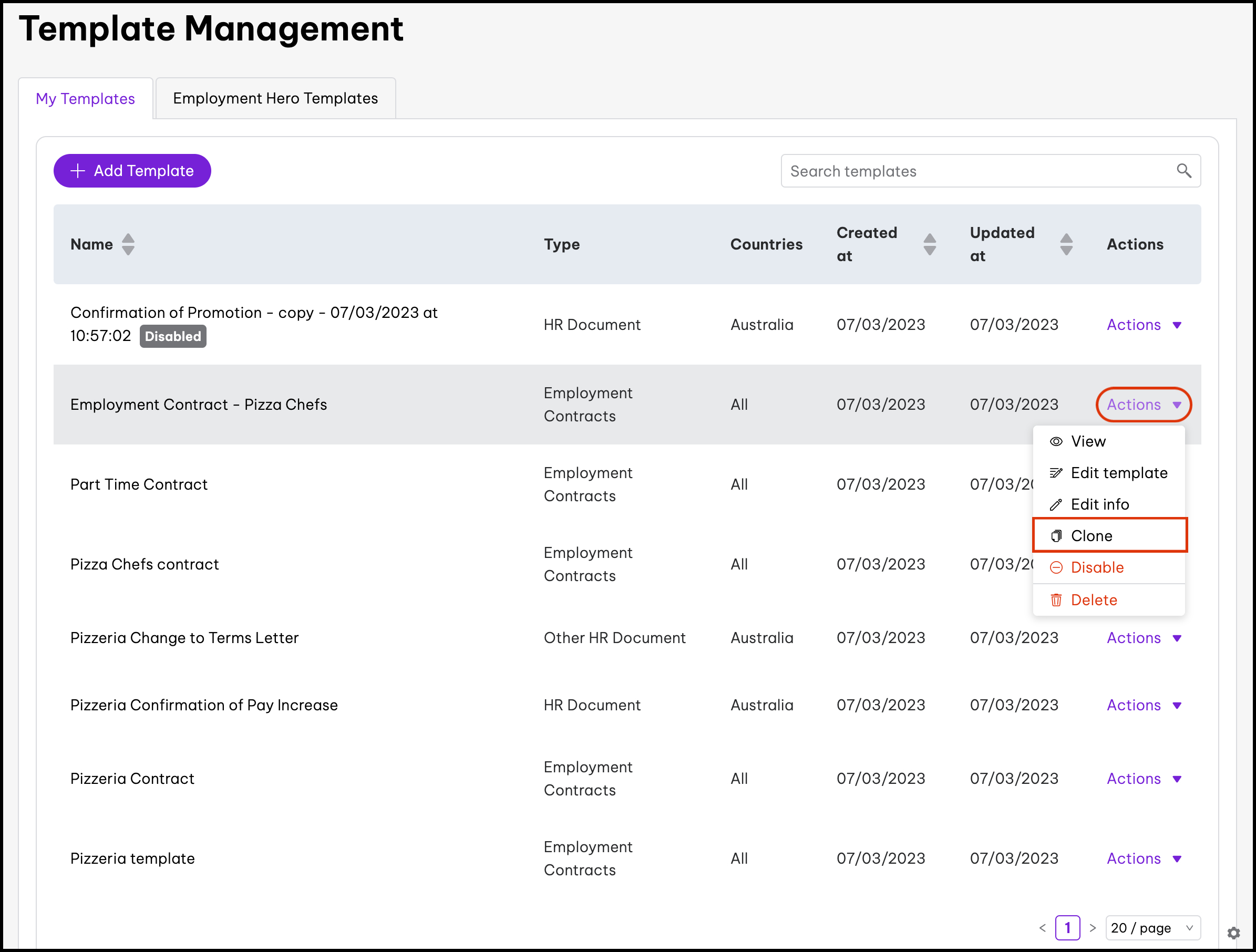Click the eye icon next to View
1256x952 pixels.
1056,442
